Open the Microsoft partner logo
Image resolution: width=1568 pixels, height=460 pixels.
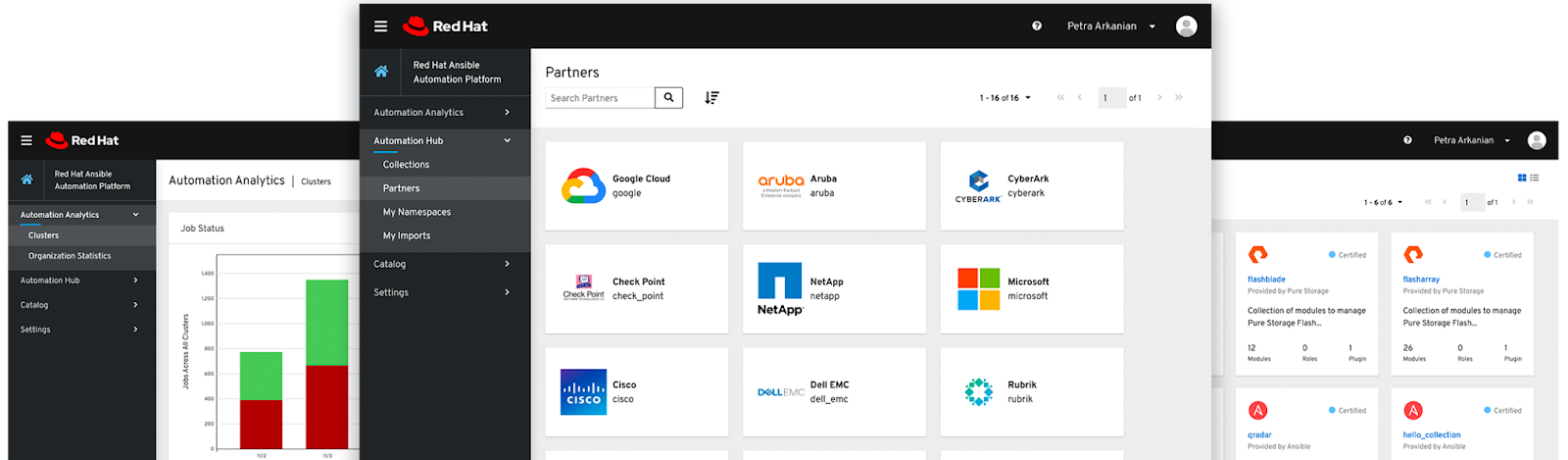point(980,288)
